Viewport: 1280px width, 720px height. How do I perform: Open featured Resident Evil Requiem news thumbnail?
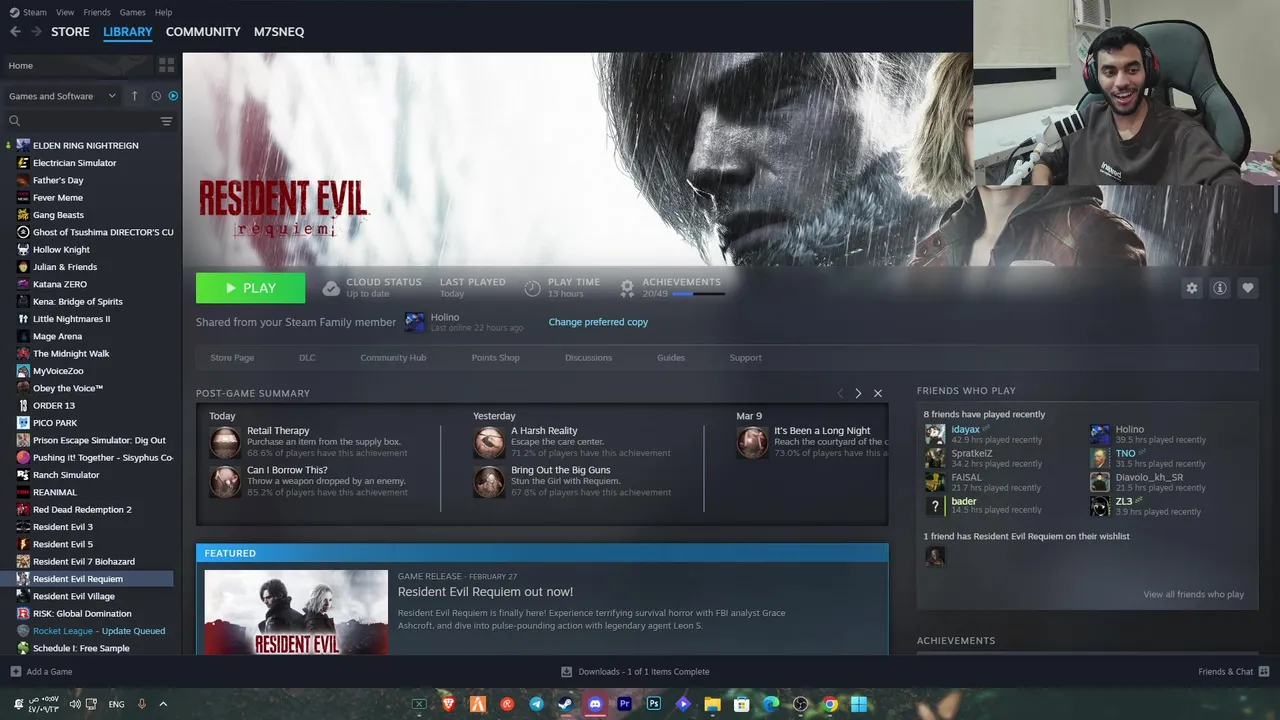(296, 612)
